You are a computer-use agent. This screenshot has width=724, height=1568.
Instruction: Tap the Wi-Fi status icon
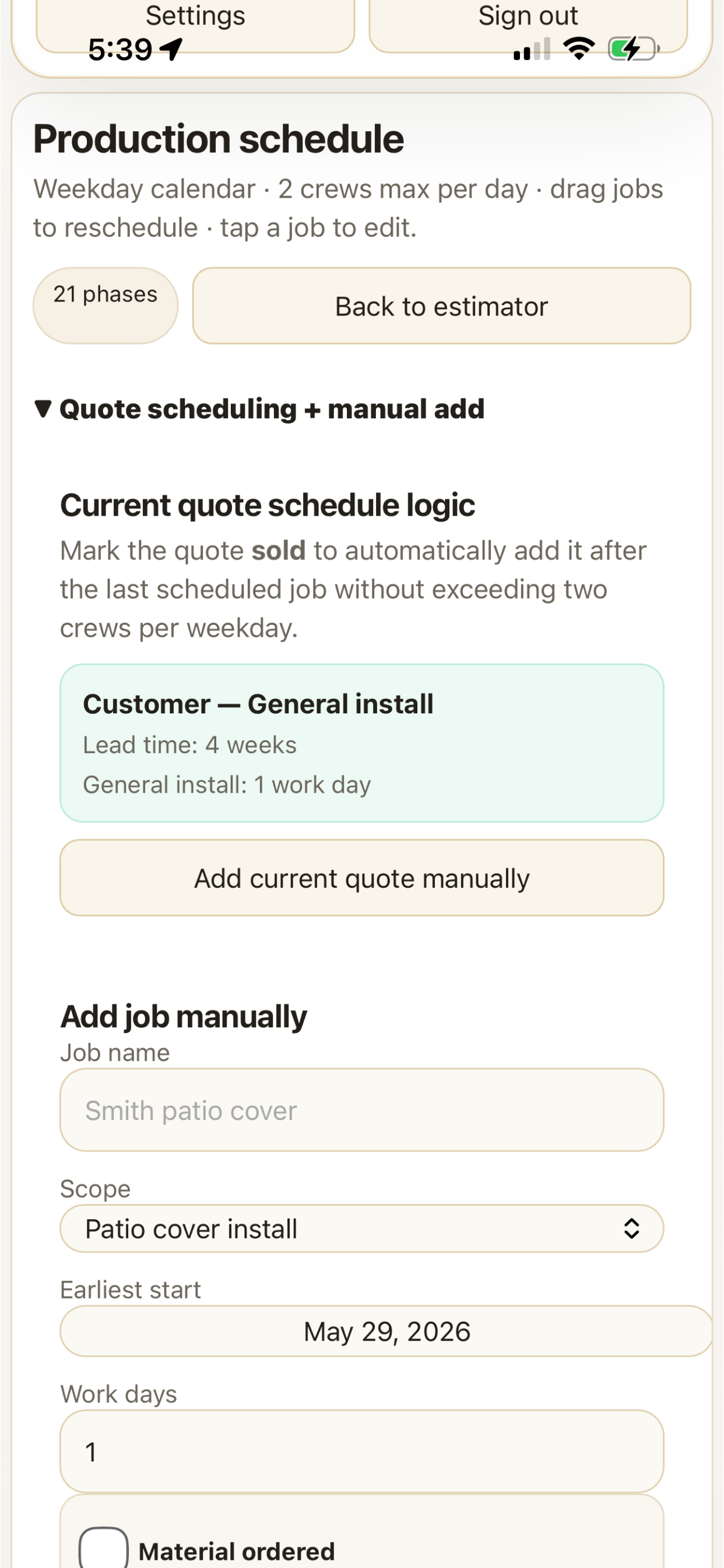coord(579,48)
